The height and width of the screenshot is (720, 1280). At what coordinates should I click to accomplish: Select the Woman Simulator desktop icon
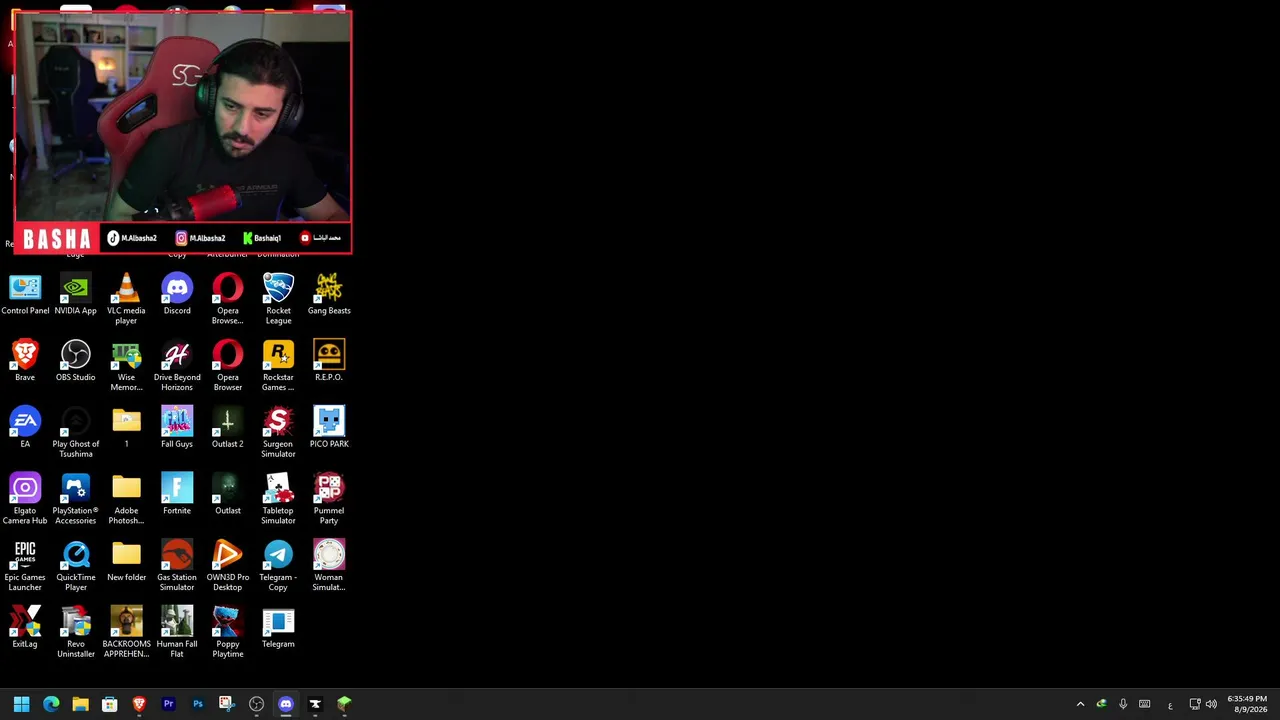coord(329,566)
